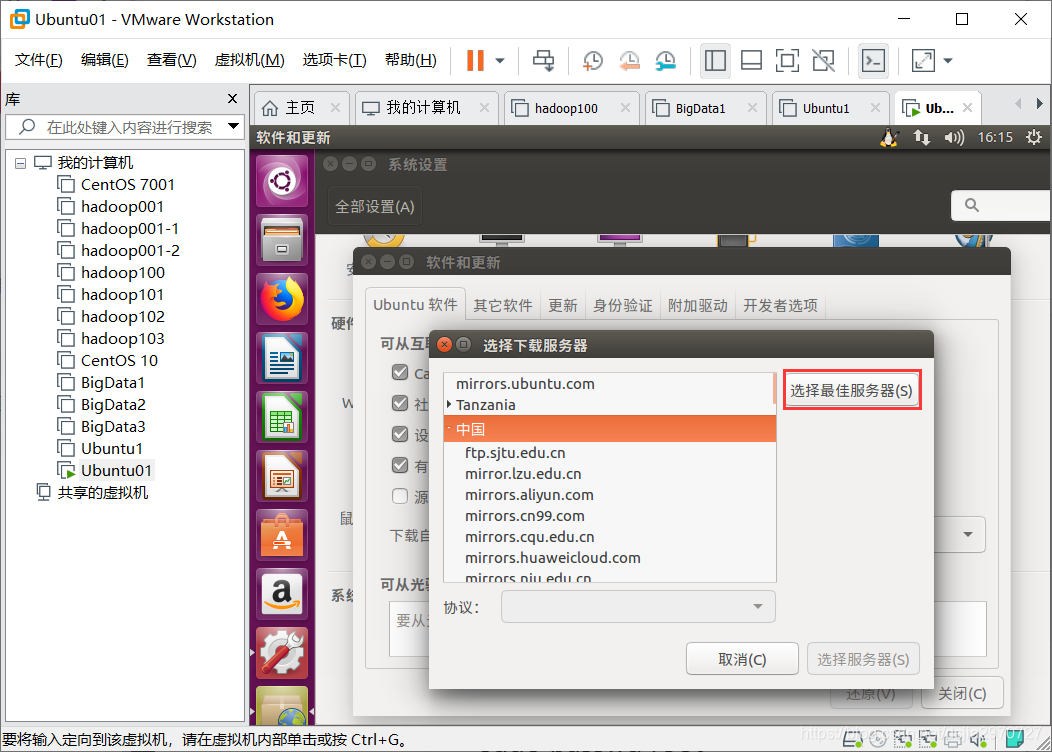The height and width of the screenshot is (752, 1052).
Task: Click 选择最佳服务器(S) button
Action: coord(851,390)
